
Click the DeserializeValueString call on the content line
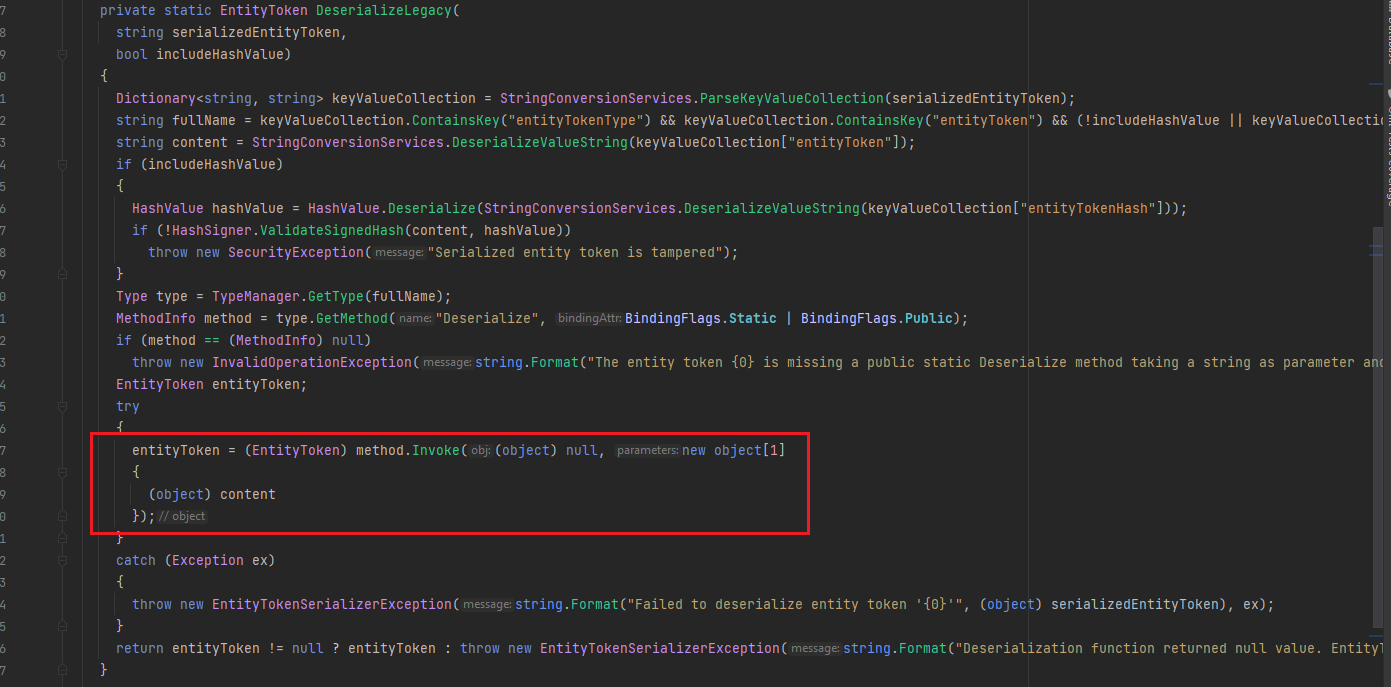pos(540,142)
